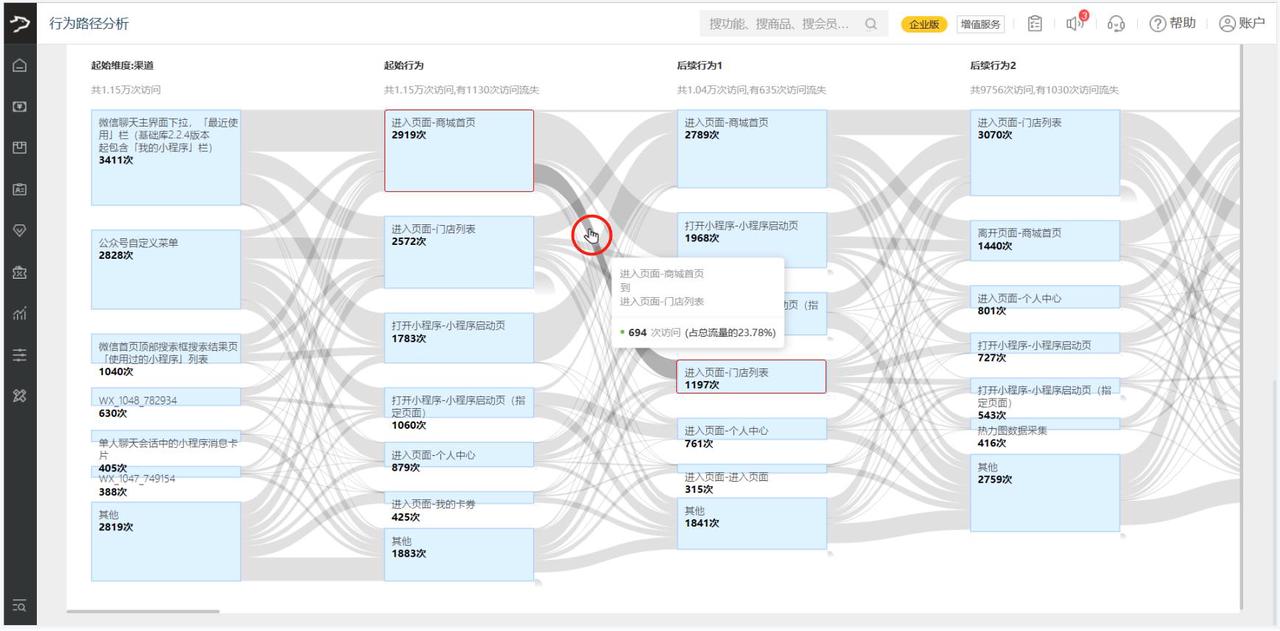
Task: Click the 起始维度:渠道 column heading
Action: [x=122, y=66]
